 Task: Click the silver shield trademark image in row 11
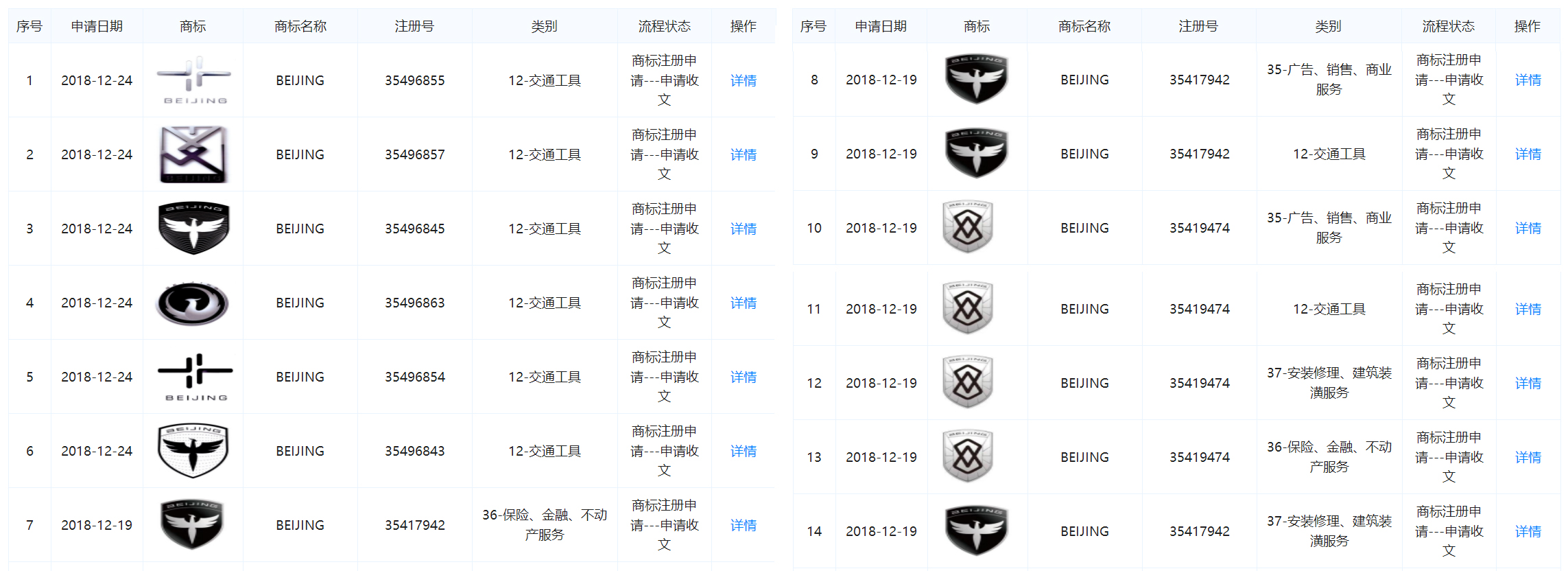tap(968, 307)
